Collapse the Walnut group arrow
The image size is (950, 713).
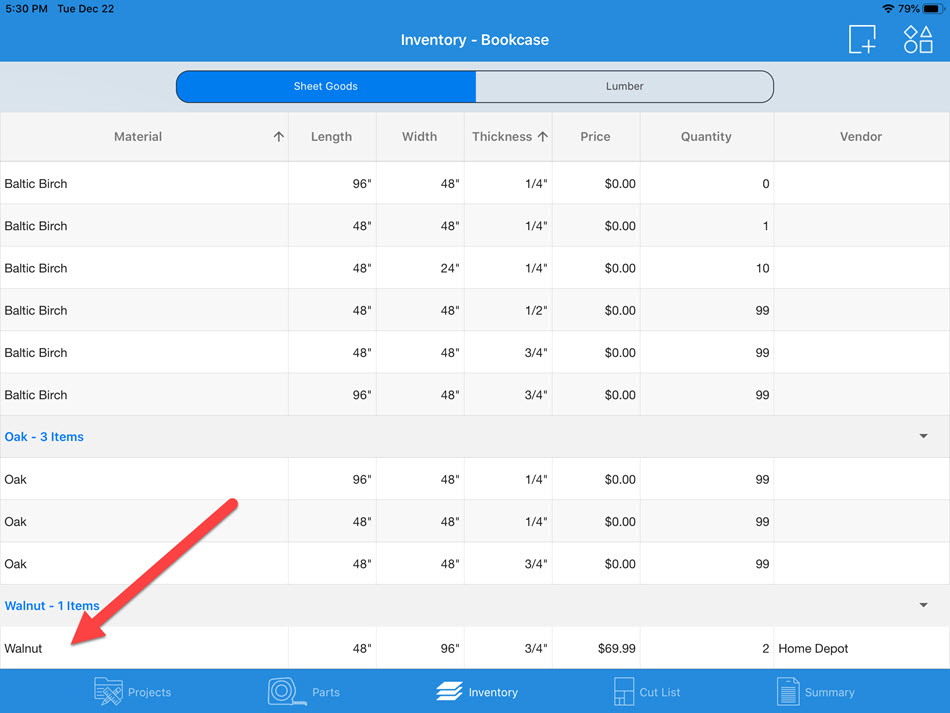923,605
